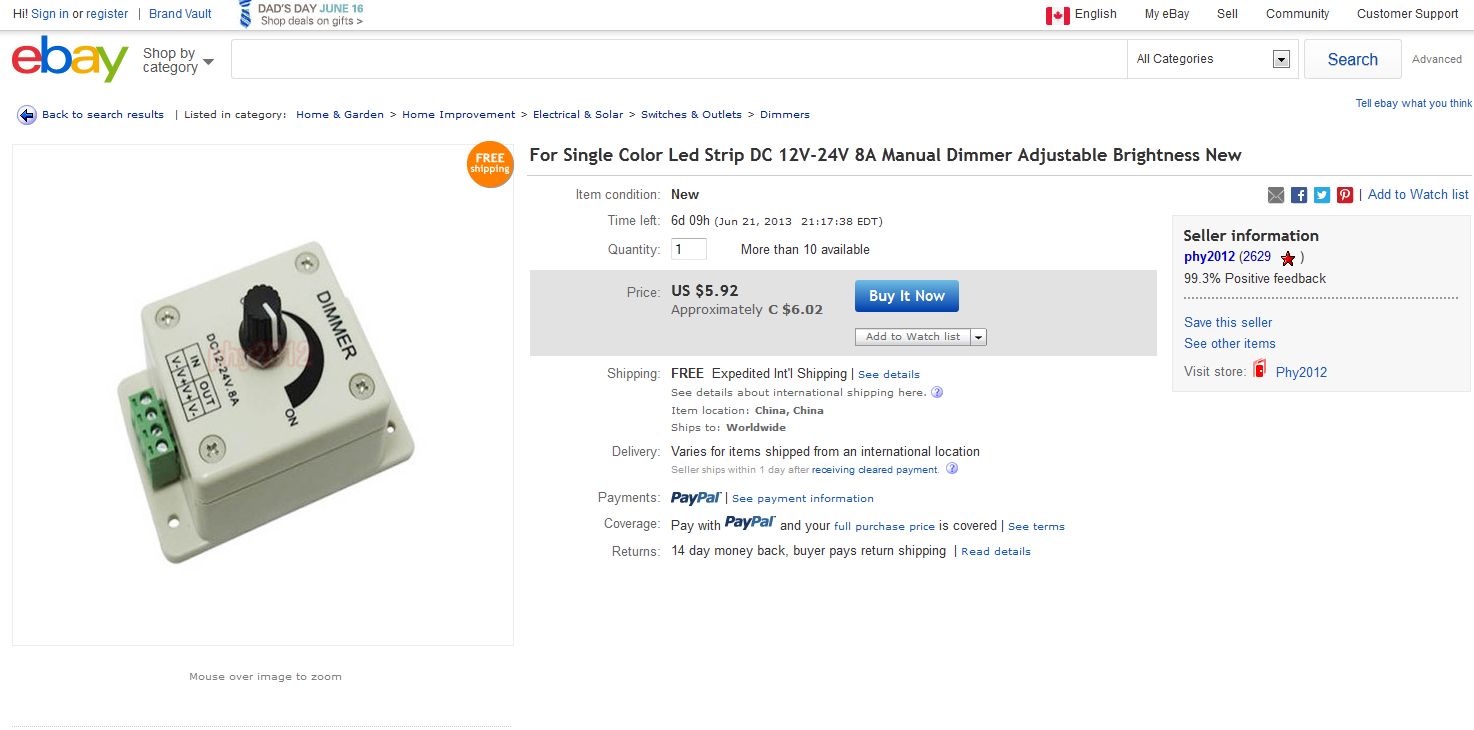Open the My eBay menu

1167,14
